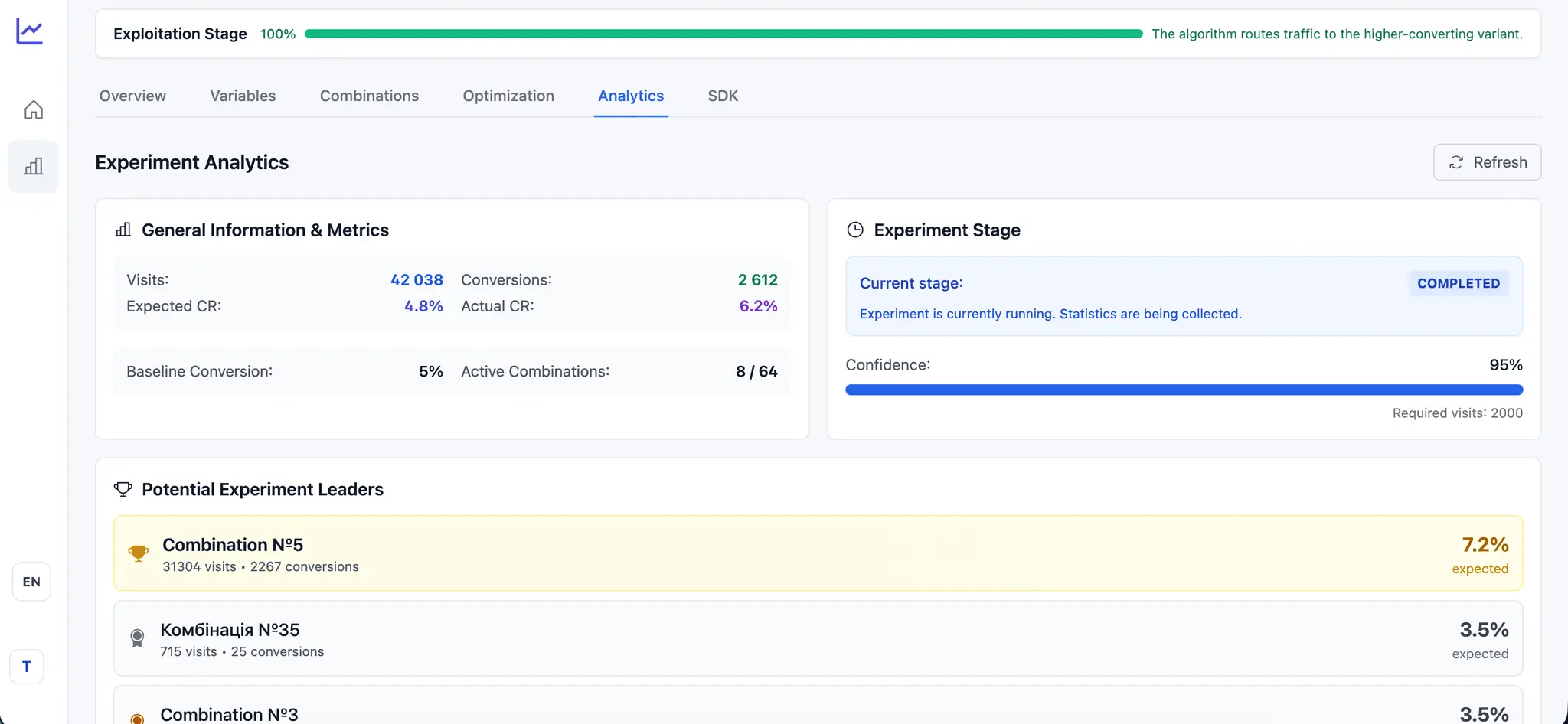Click the Required visits: 2000 text
This screenshot has height=724, width=1568.
pyautogui.click(x=1458, y=413)
